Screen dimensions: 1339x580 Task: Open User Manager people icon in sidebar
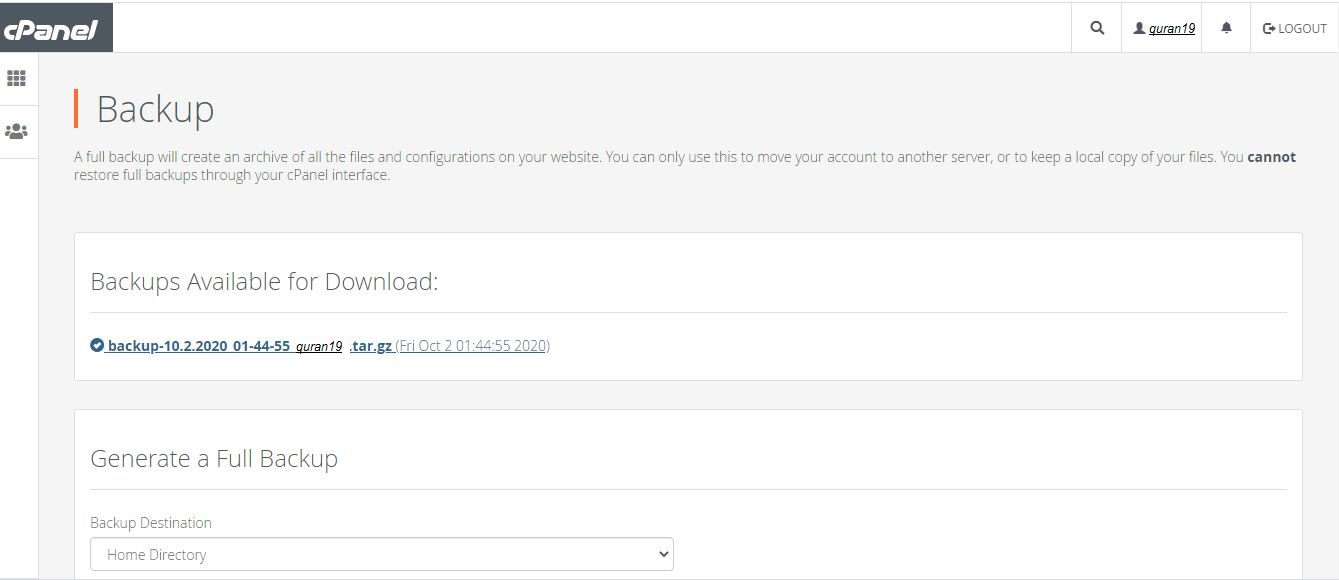point(16,131)
